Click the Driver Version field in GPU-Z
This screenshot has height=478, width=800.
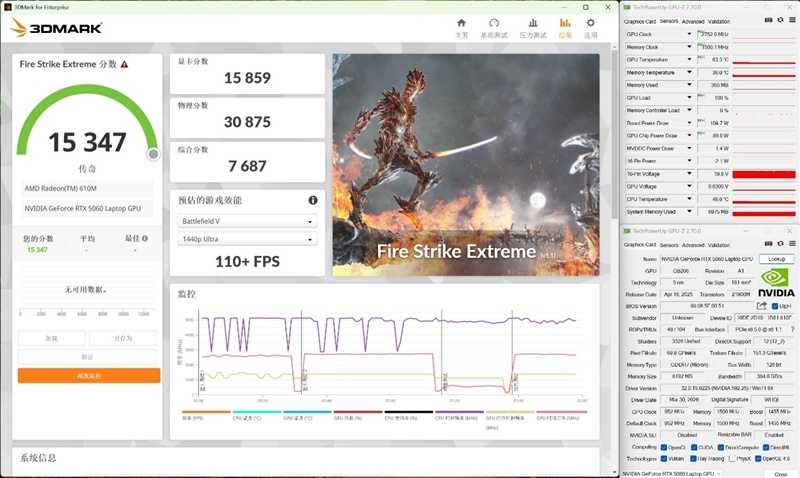coord(727,388)
